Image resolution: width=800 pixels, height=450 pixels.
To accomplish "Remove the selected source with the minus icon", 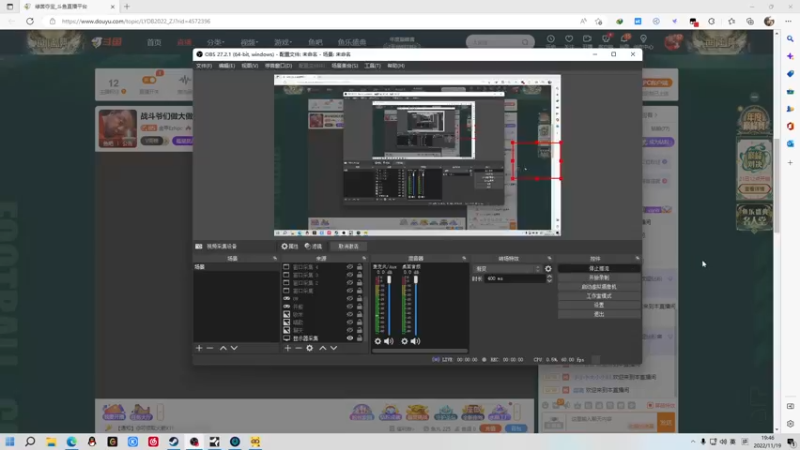I will pos(298,348).
